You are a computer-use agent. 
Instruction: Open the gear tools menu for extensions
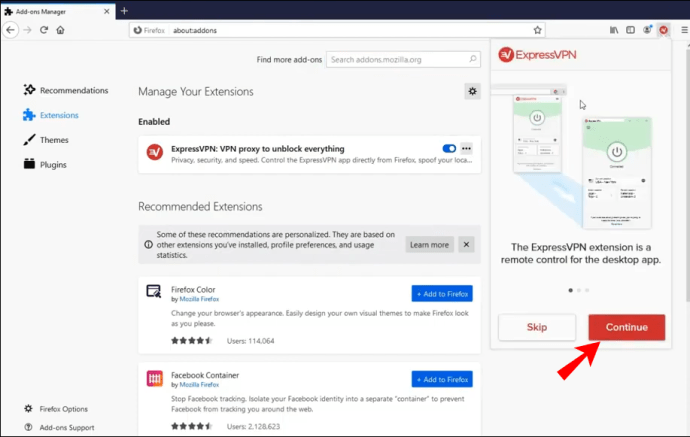pyautogui.click(x=472, y=91)
